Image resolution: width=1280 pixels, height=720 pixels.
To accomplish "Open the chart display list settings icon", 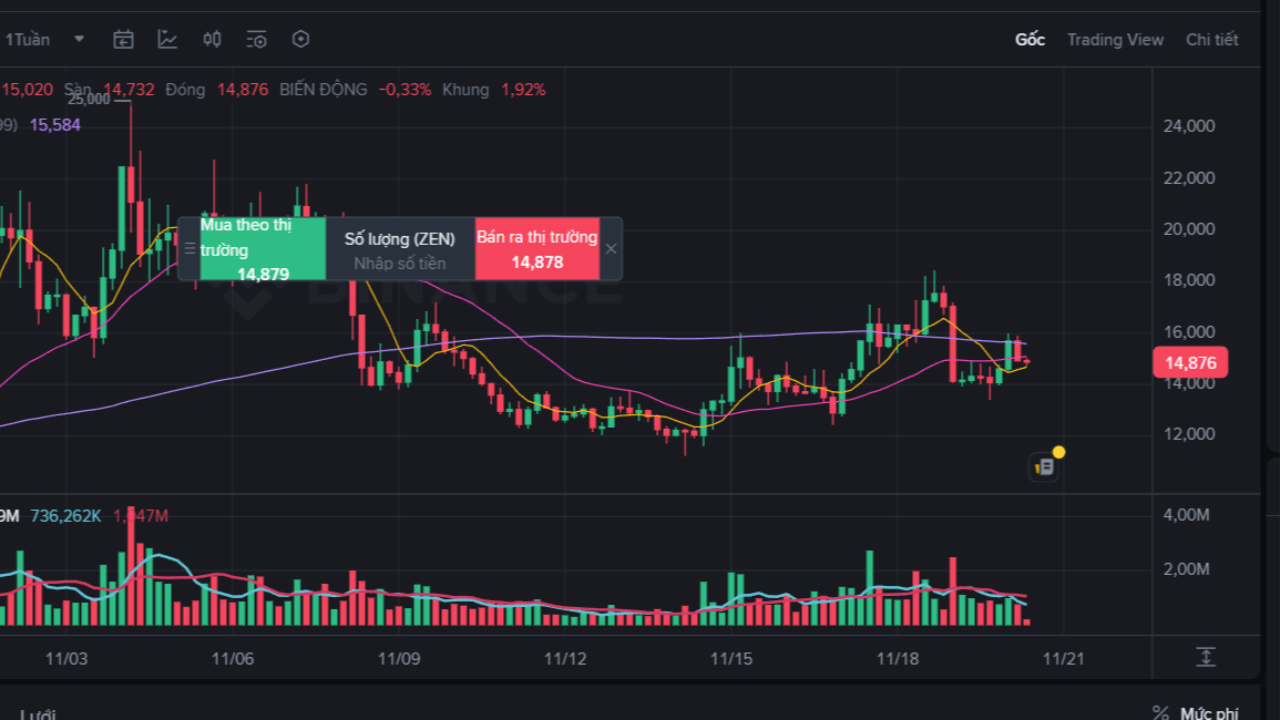I will coord(256,39).
